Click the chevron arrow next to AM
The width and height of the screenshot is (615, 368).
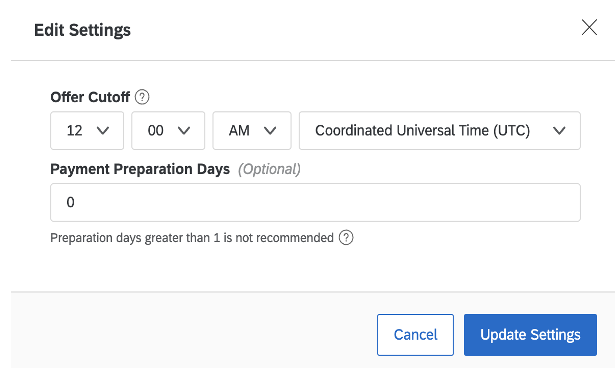270,131
